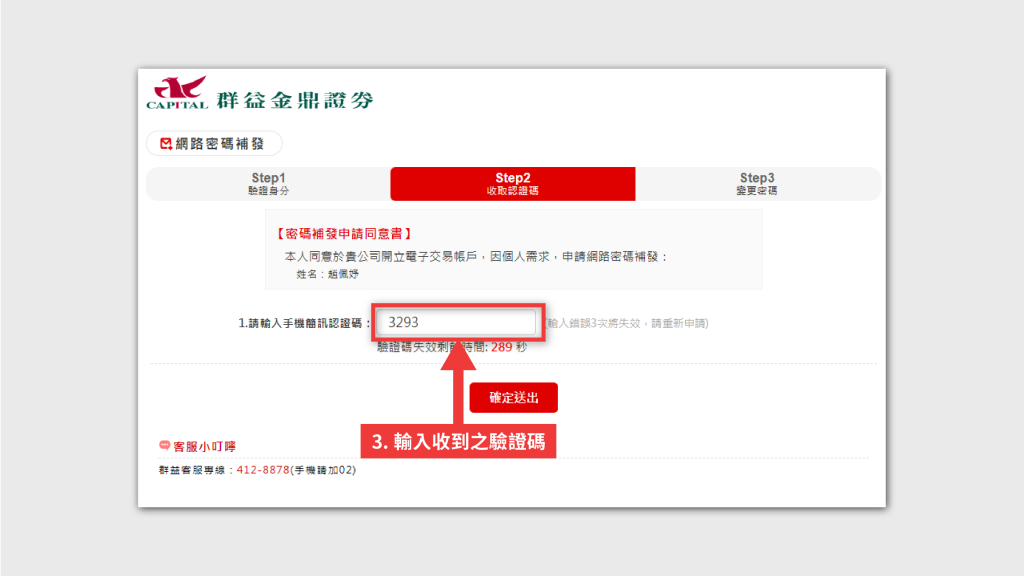Click the Capital logo icon
The height and width of the screenshot is (576, 1024).
pos(177,92)
